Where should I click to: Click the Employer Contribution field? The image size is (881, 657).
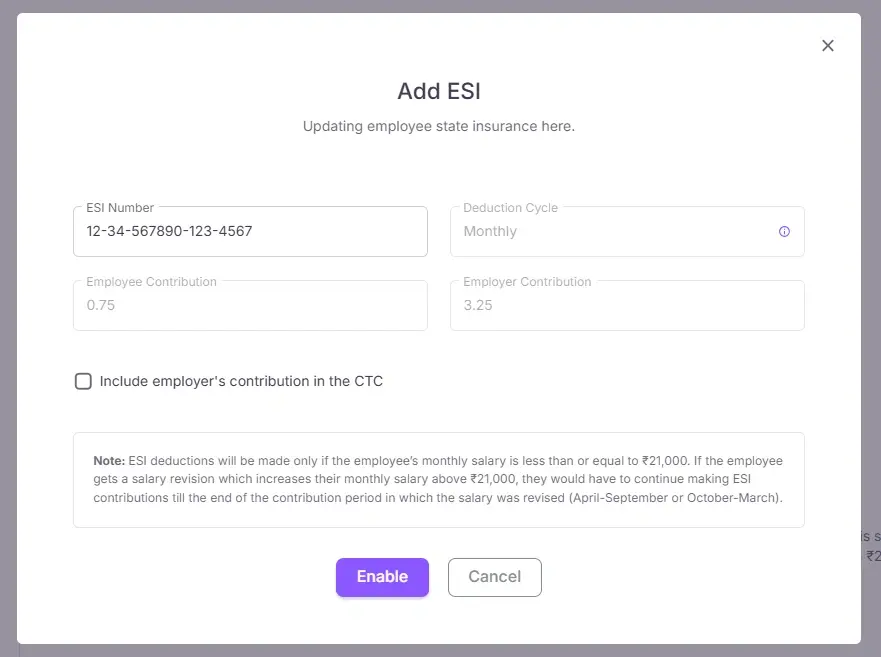coord(627,306)
